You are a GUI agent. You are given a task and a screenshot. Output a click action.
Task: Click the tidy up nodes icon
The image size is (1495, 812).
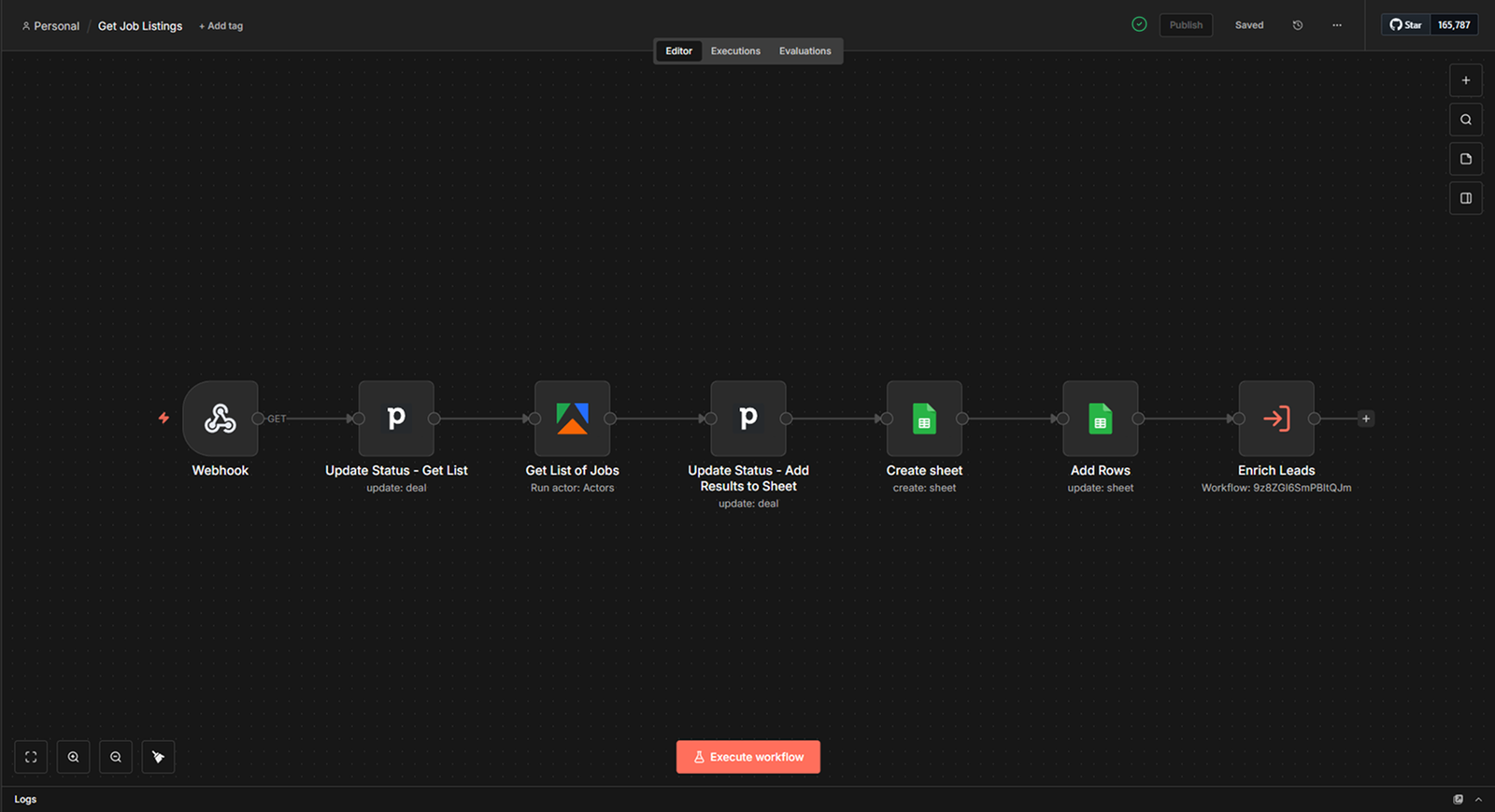[158, 757]
